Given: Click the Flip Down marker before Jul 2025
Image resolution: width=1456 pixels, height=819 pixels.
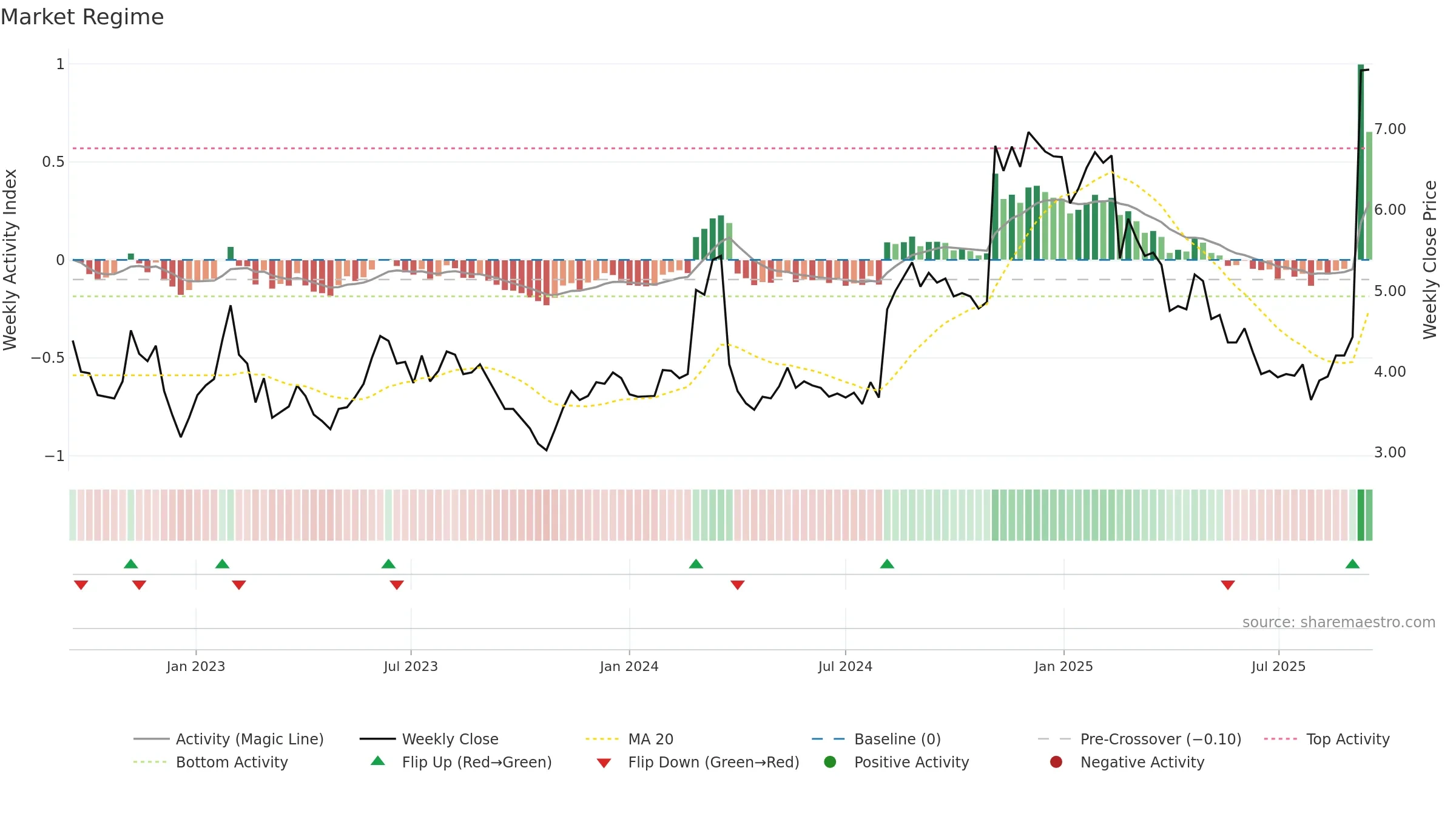Looking at the screenshot, I should [1228, 585].
